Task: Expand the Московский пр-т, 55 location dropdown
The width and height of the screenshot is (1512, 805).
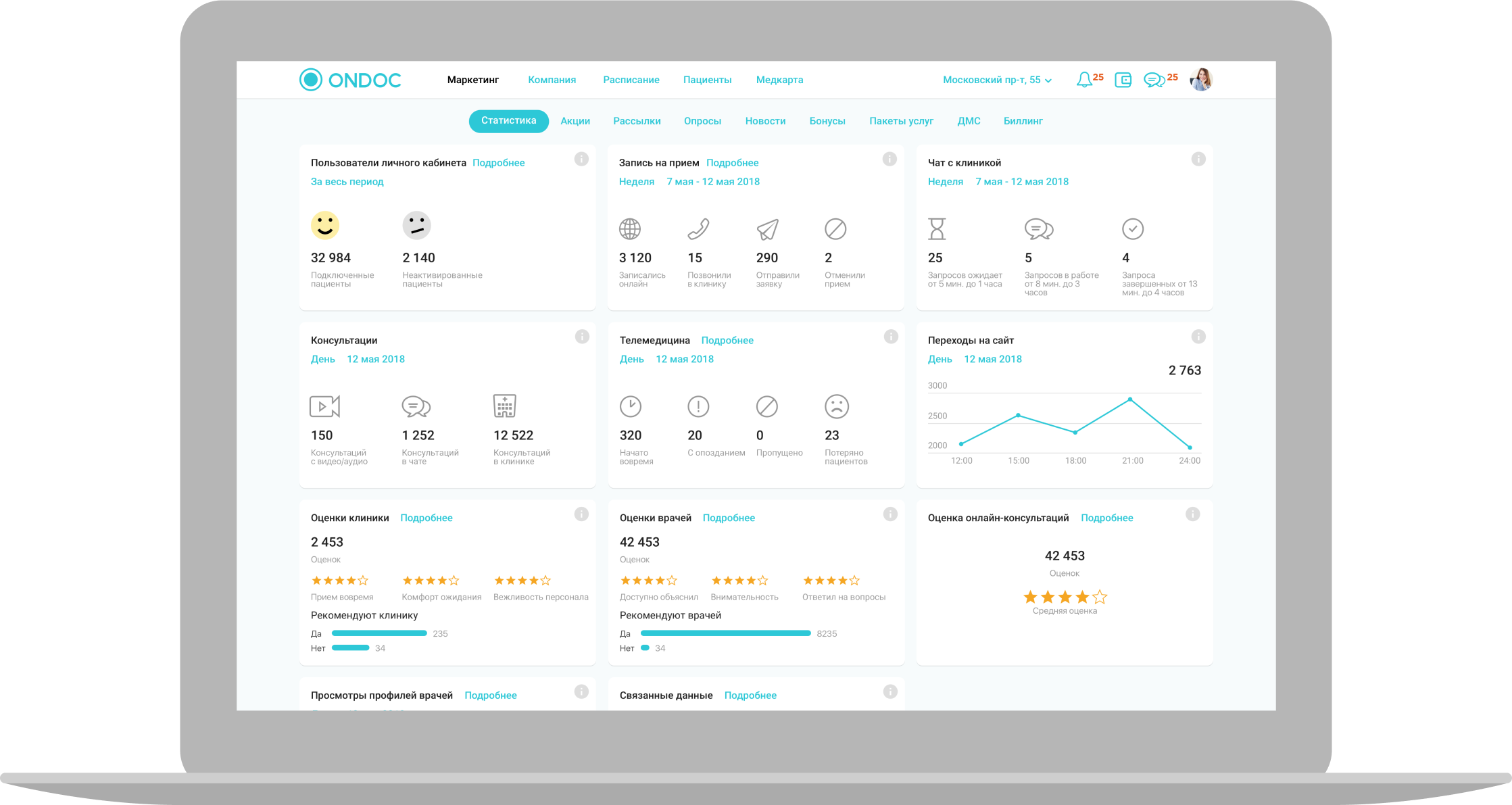Action: click(997, 80)
